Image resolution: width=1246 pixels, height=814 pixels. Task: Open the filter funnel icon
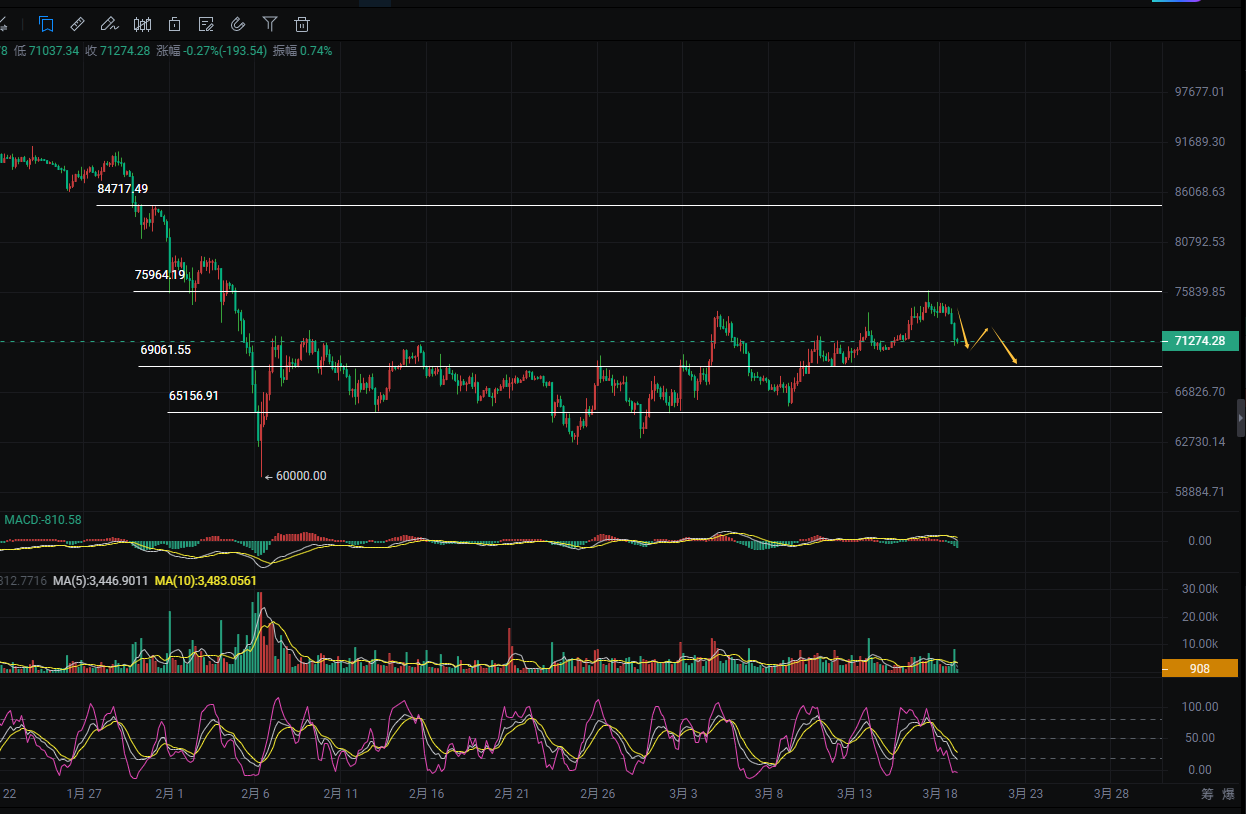[x=270, y=23]
